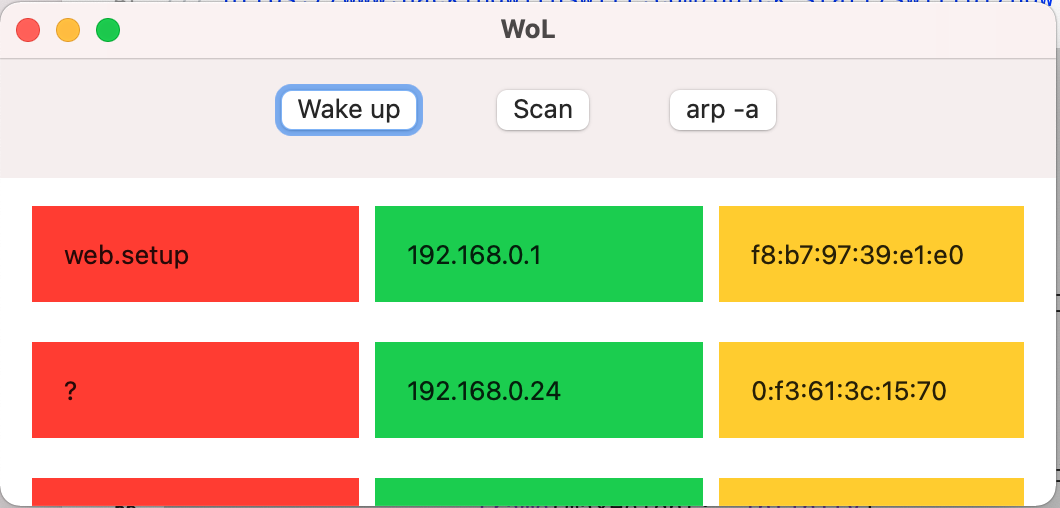
Task: Select the web.setup hostname cell
Action: [195, 254]
